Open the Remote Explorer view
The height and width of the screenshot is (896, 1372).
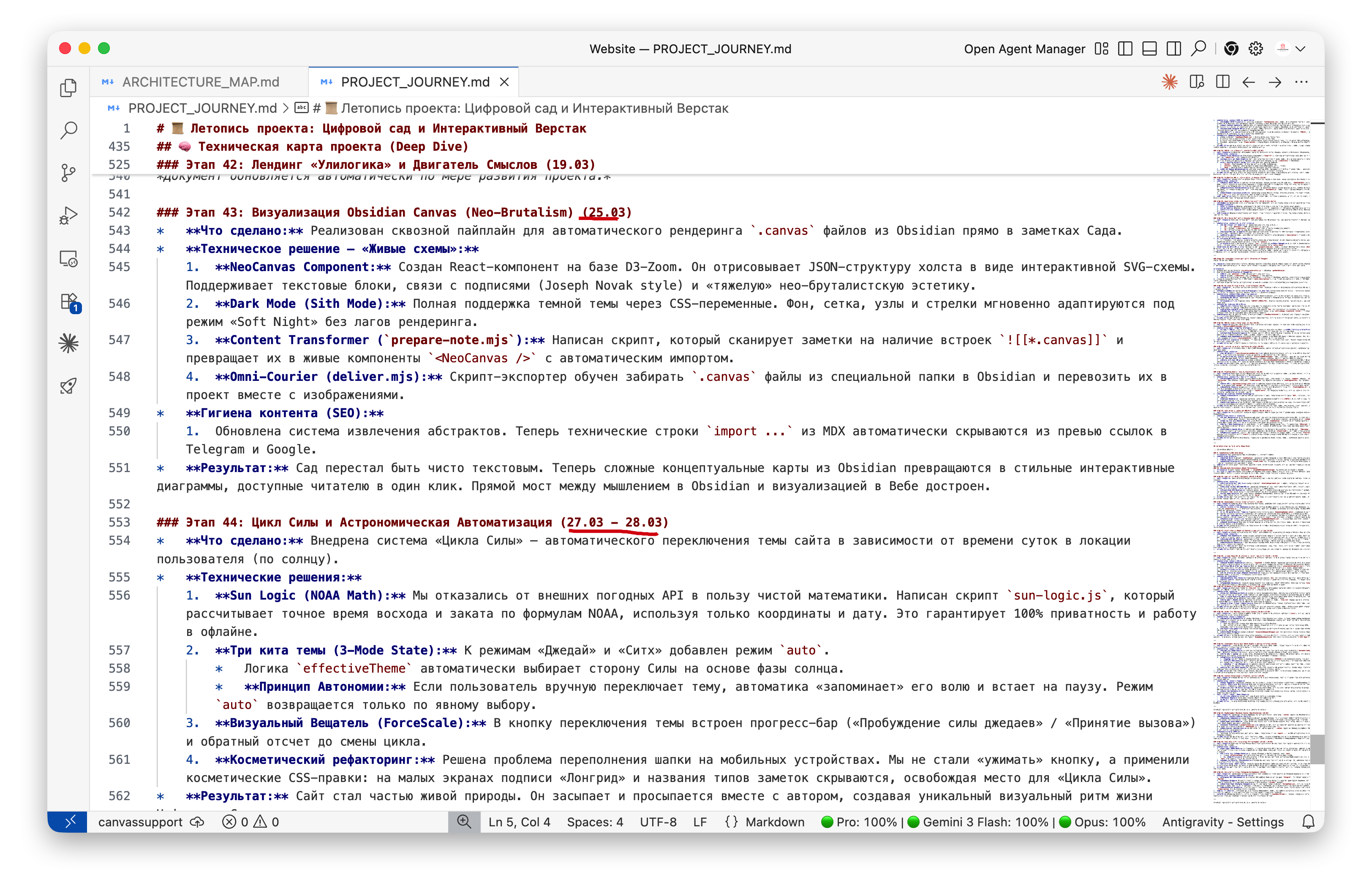tap(68, 259)
